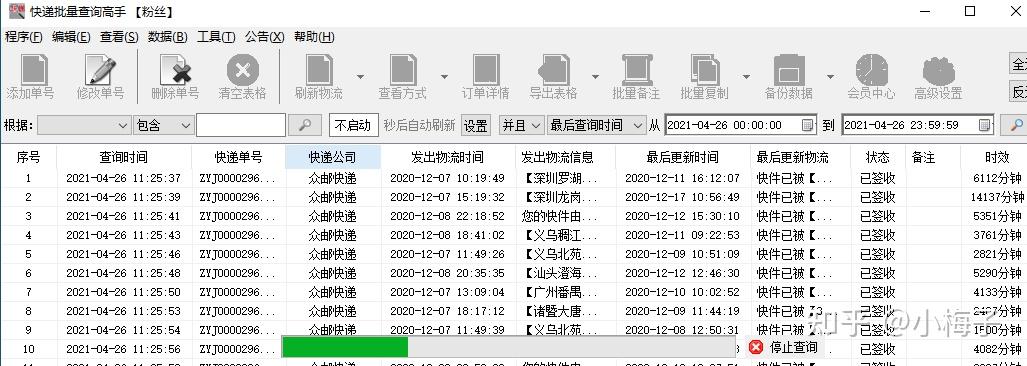Click the cell 2020-12-11 09:22:53
1027x366 pixels.
coord(682,235)
